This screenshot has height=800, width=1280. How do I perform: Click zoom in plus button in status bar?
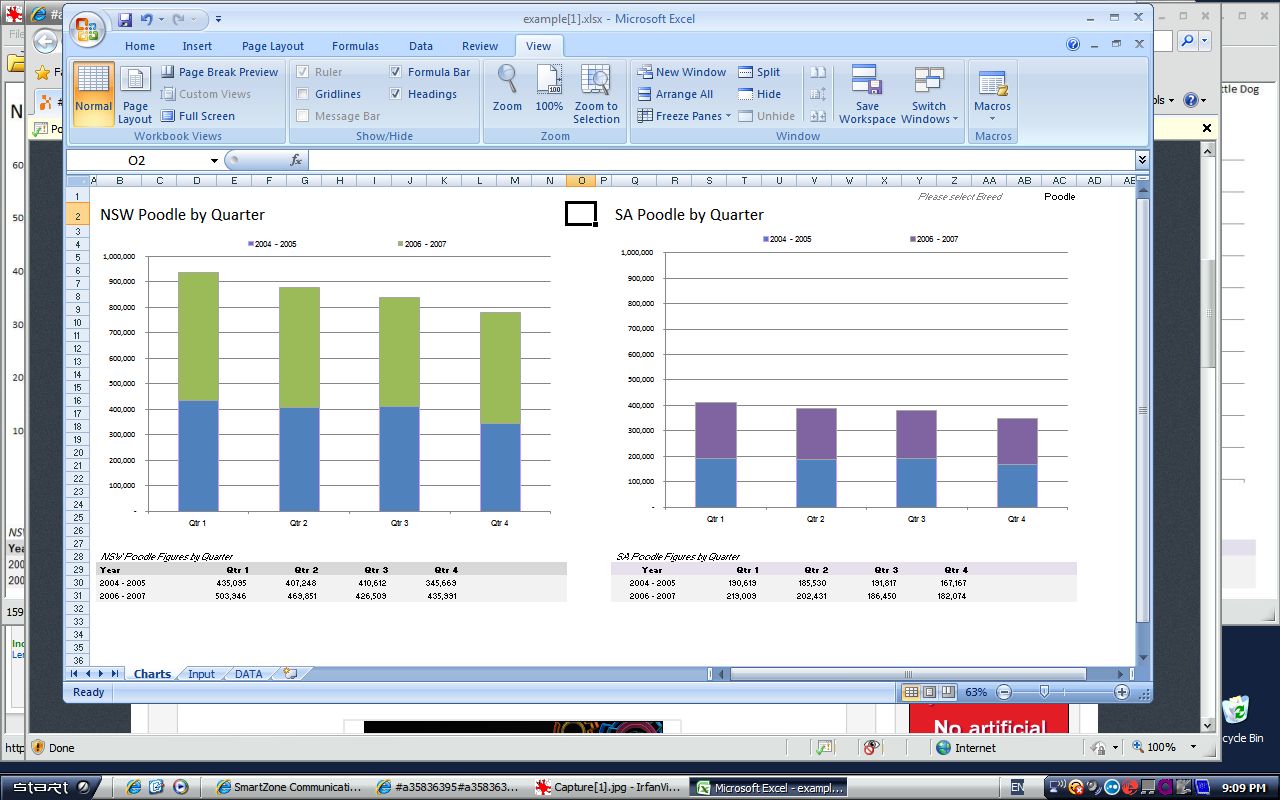(1122, 692)
